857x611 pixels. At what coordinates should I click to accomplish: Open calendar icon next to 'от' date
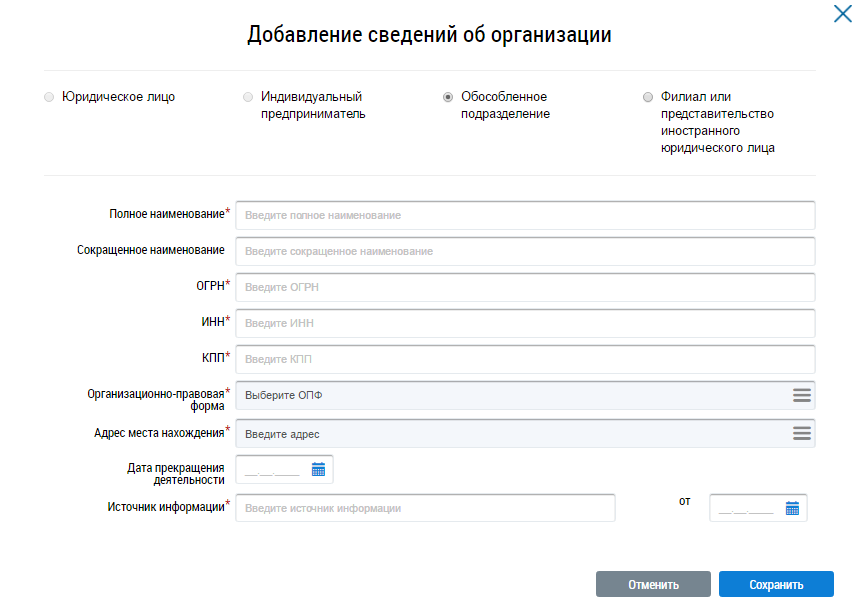pyautogui.click(x=792, y=508)
